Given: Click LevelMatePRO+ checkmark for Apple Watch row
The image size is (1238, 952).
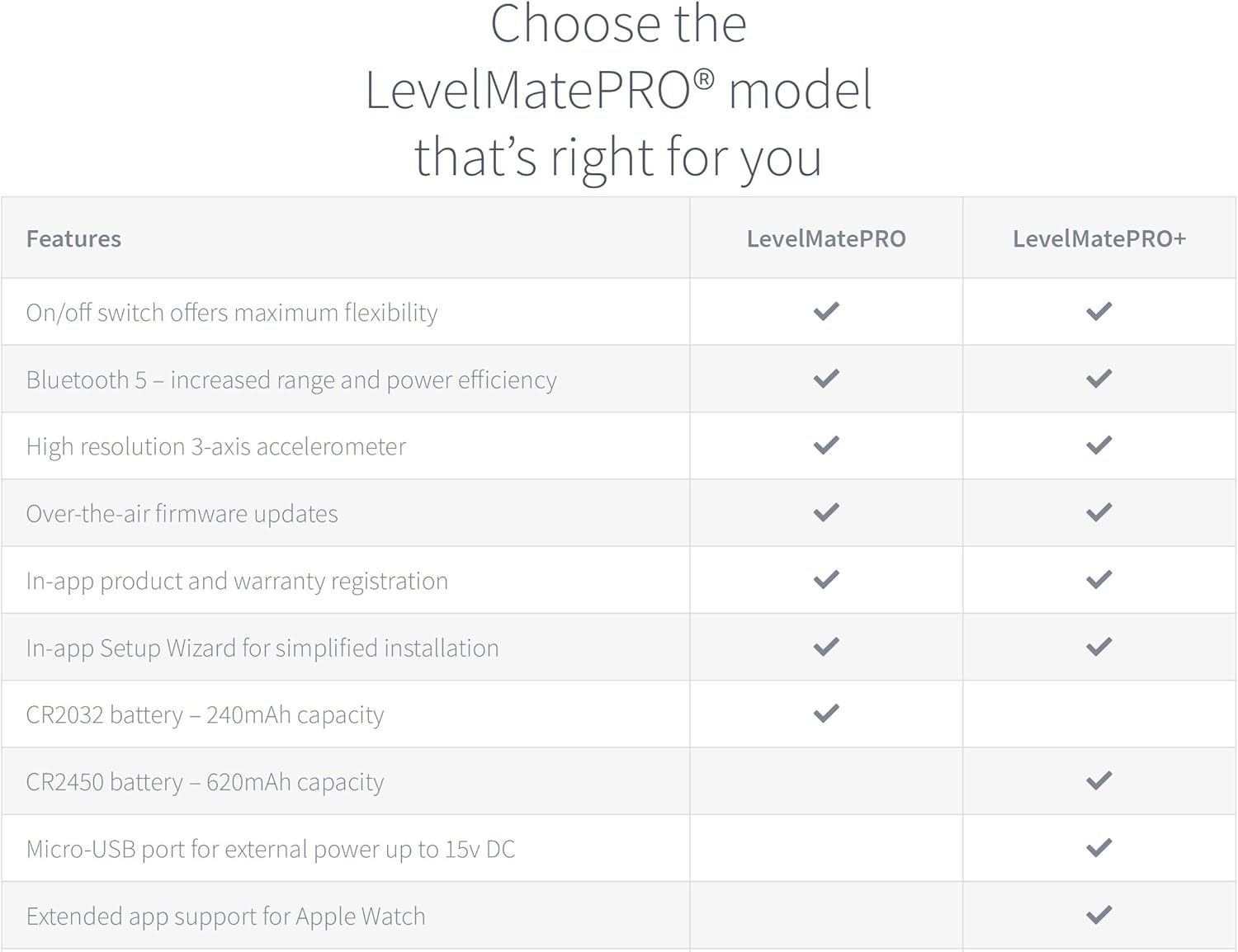Looking at the screenshot, I should pyautogui.click(x=1099, y=915).
